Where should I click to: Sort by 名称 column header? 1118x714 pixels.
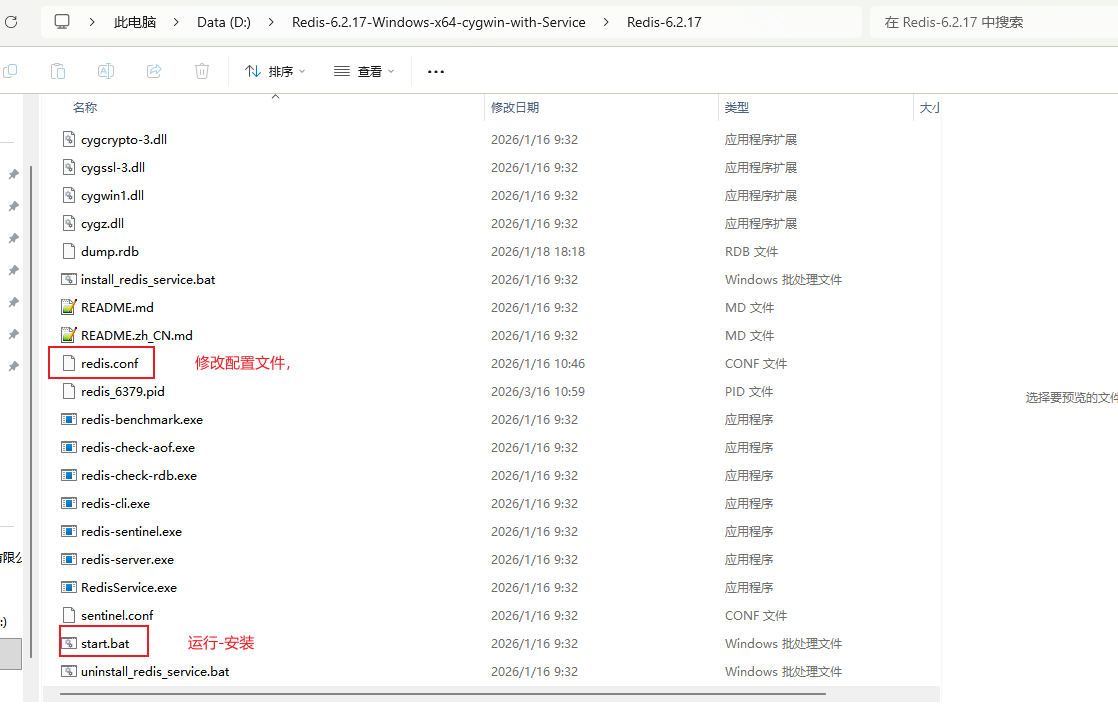85,108
